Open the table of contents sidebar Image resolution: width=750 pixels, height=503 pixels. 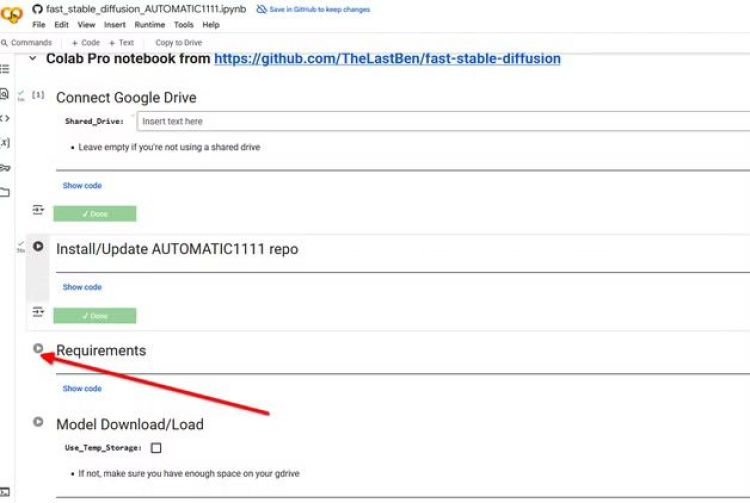pos(5,69)
